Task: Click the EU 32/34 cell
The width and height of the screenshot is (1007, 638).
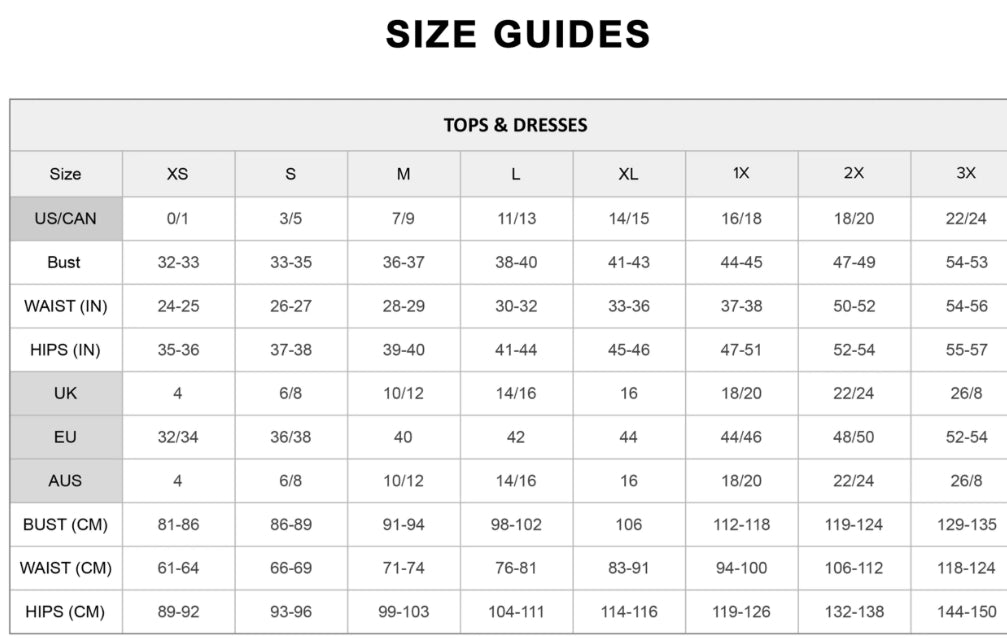Action: 177,437
